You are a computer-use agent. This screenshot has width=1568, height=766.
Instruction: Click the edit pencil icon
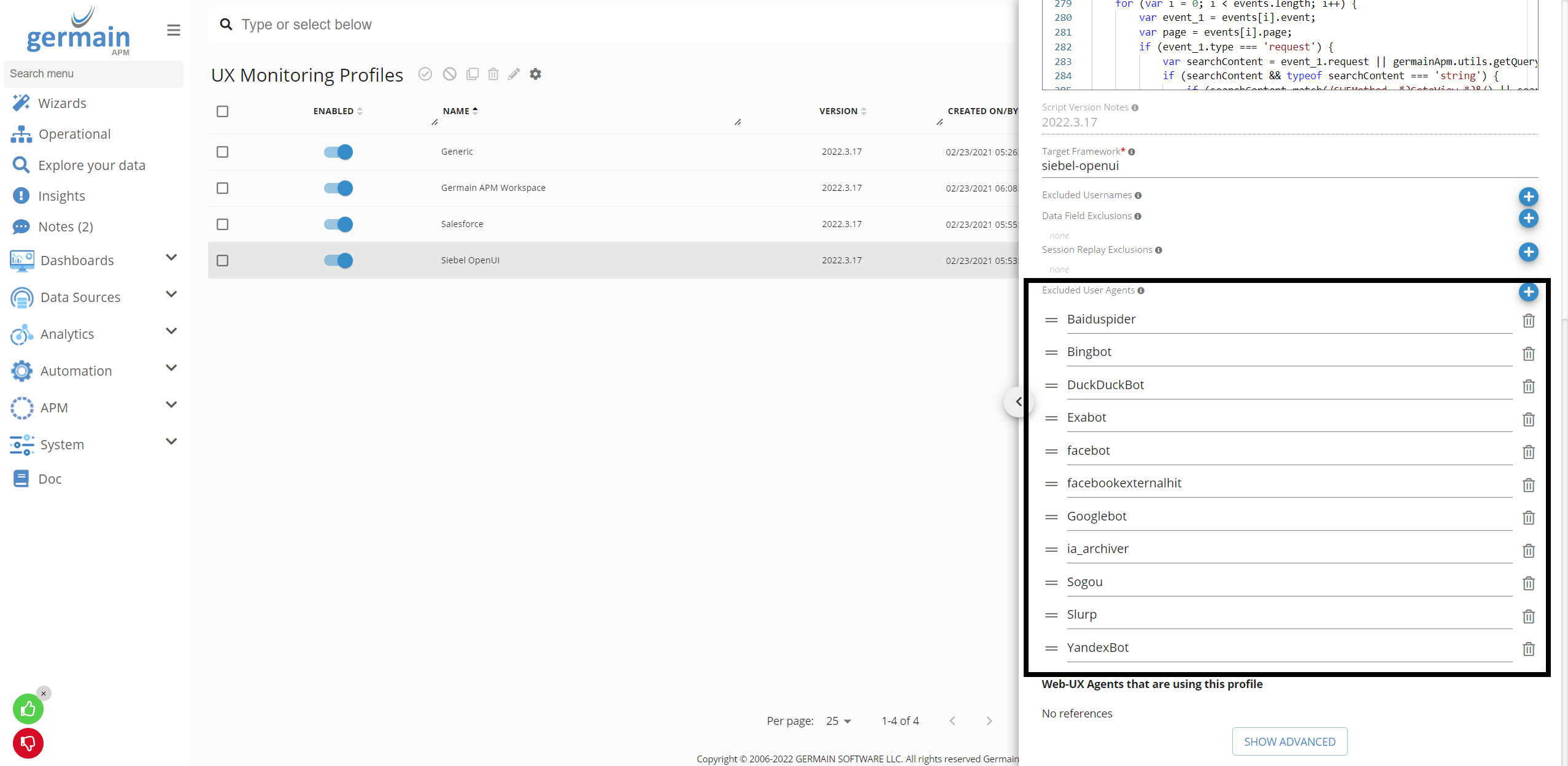pos(514,74)
